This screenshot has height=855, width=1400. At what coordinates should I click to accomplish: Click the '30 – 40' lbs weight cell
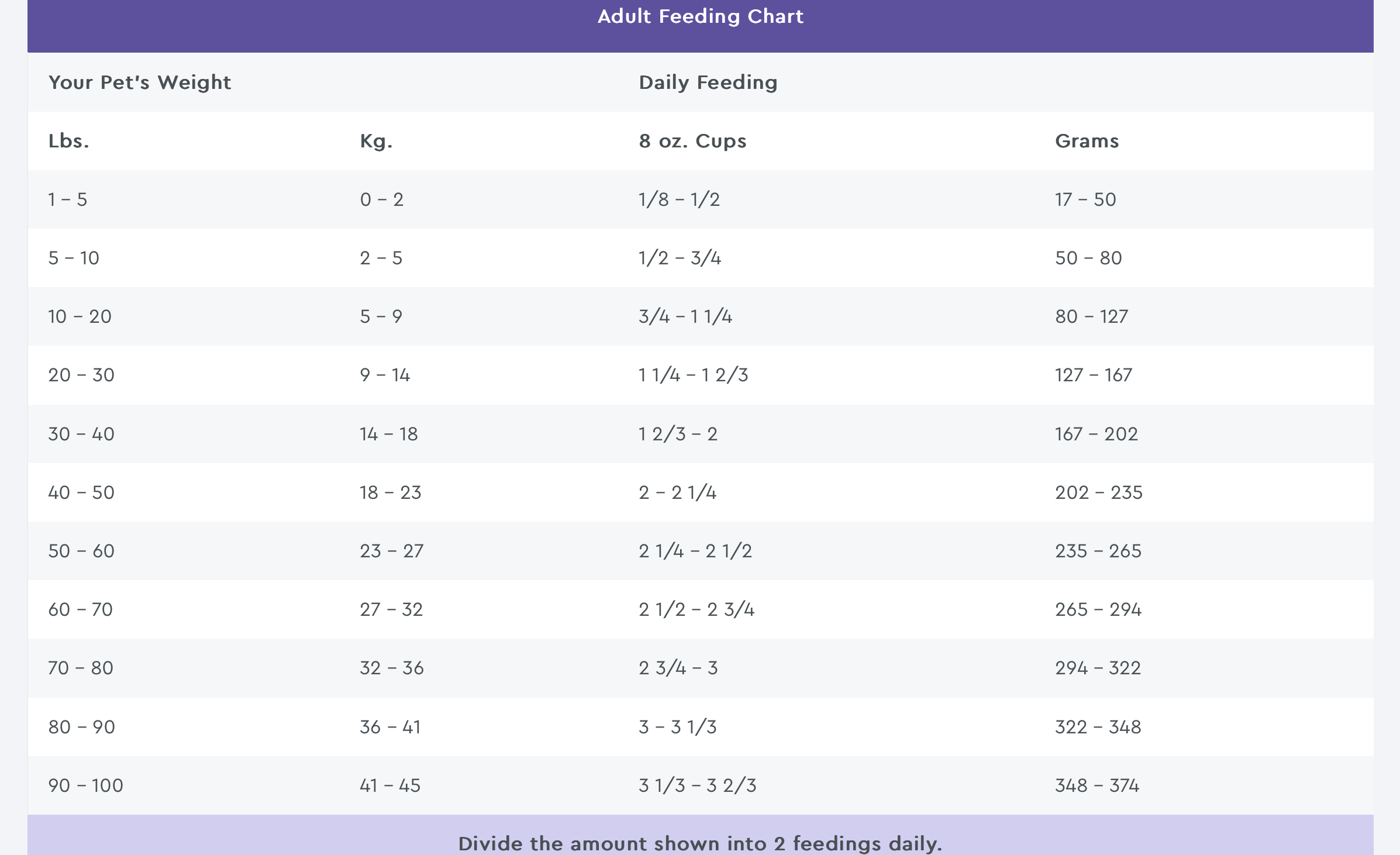point(81,434)
